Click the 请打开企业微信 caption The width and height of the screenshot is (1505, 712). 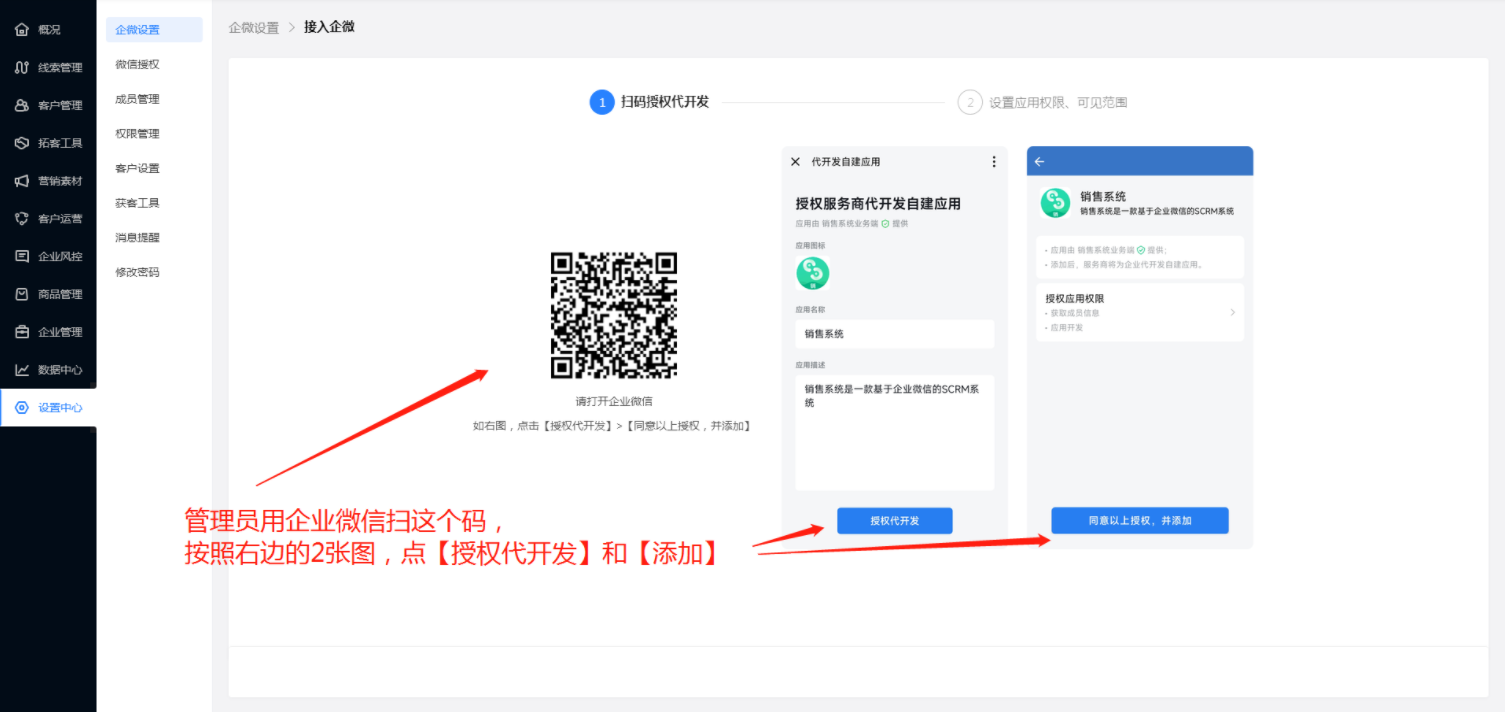pos(614,402)
